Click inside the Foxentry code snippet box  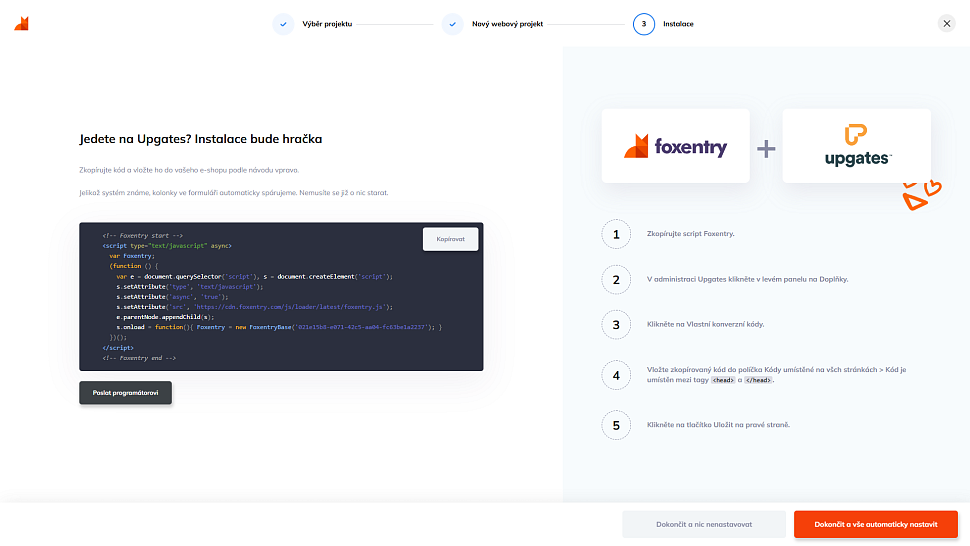coord(281,297)
